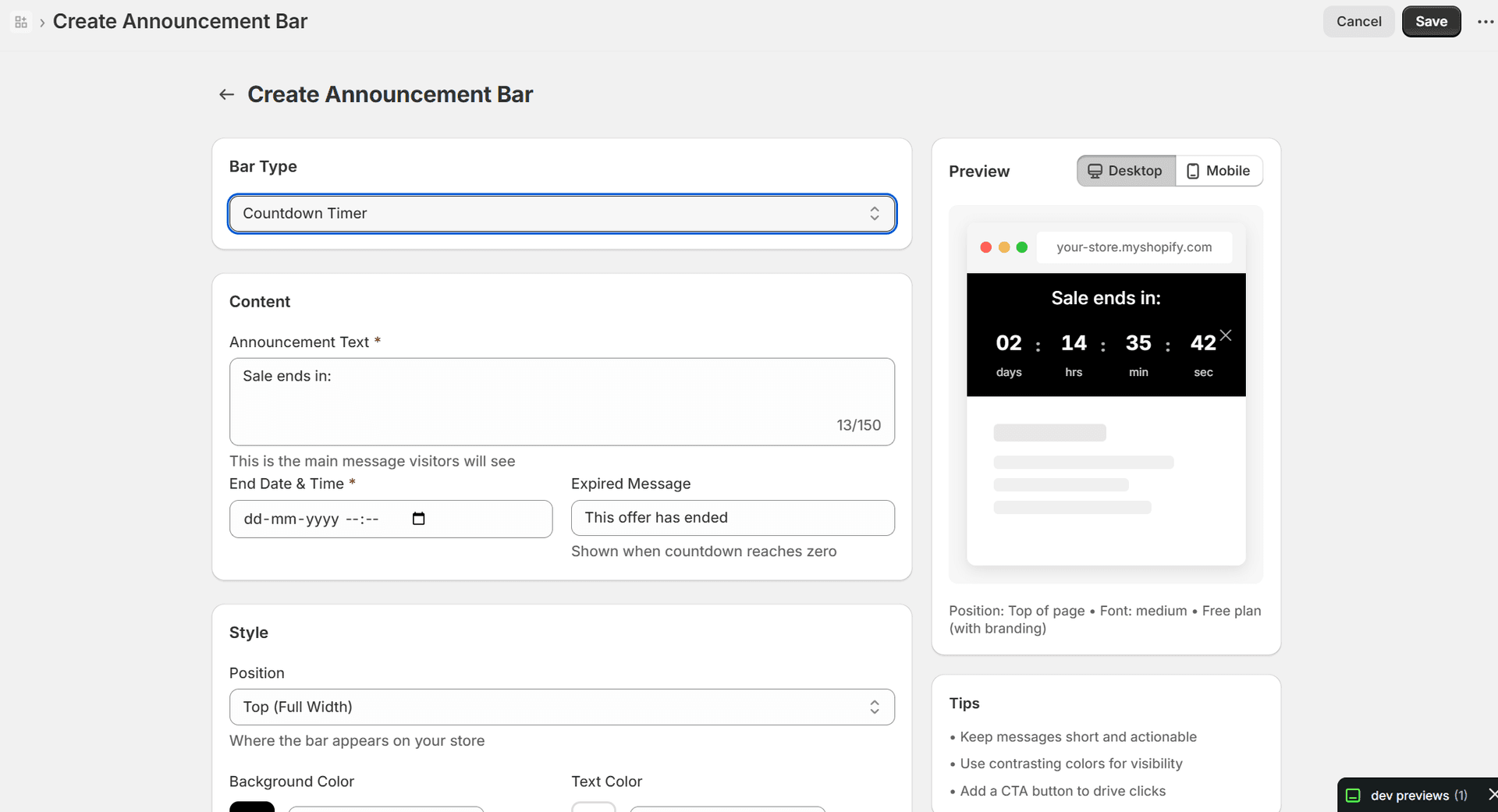Save the announcement bar
1498x812 pixels.
point(1431,21)
